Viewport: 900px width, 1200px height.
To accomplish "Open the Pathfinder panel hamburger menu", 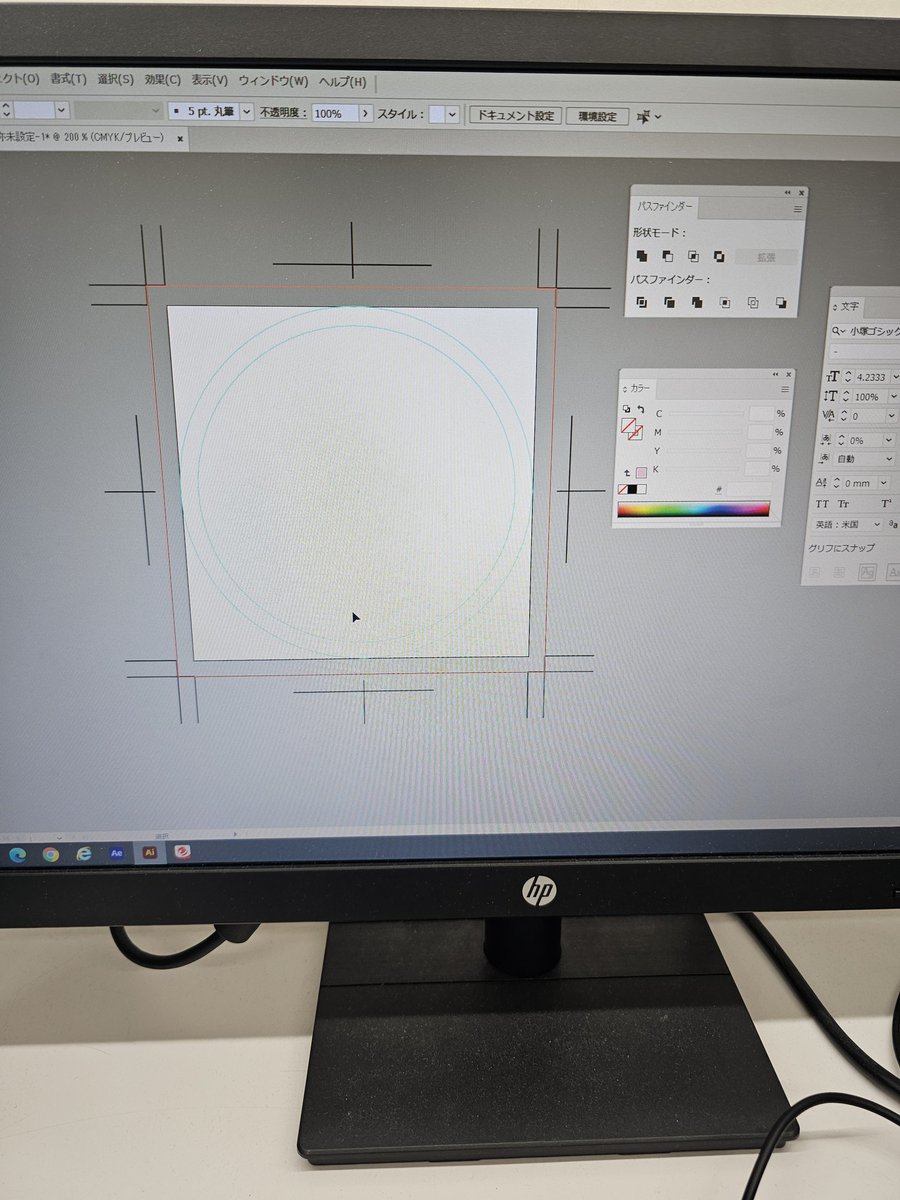I will [x=798, y=210].
